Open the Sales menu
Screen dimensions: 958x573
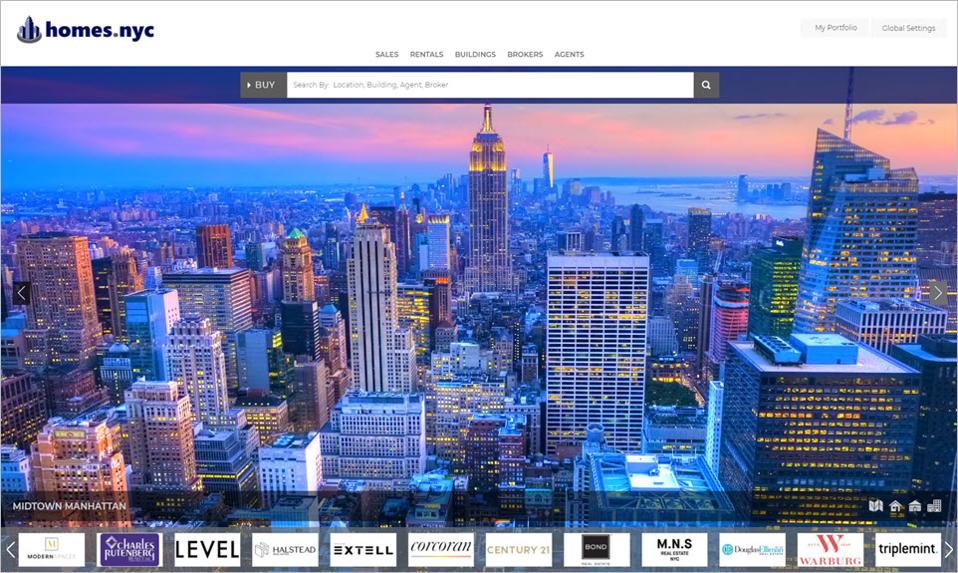pos(386,55)
